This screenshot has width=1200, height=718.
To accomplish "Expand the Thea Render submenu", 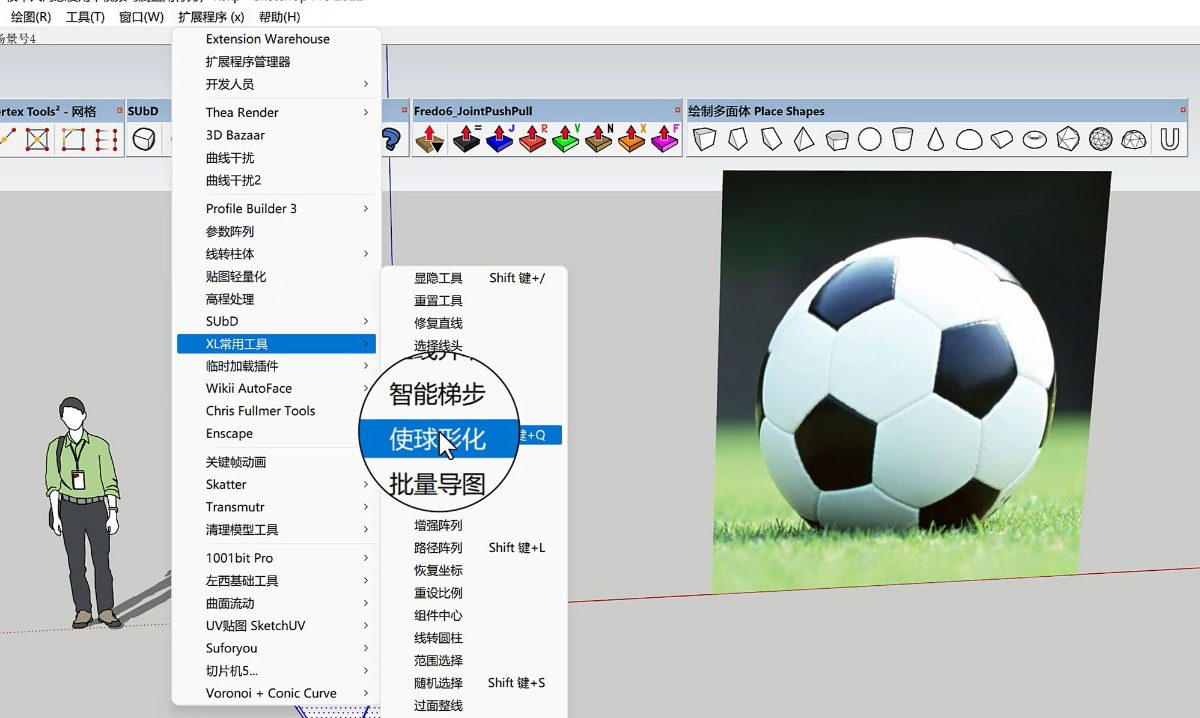I will tap(277, 112).
